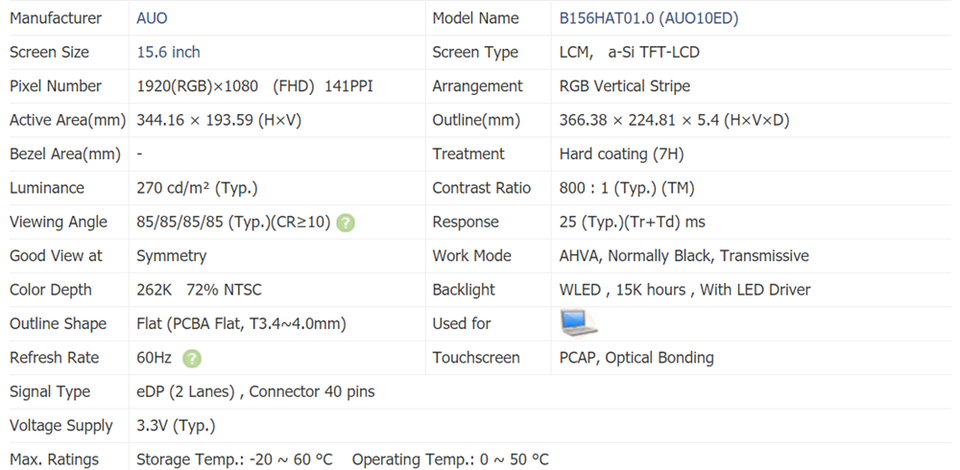Select the Active Area value 344.16 × 193.59

tap(219, 120)
